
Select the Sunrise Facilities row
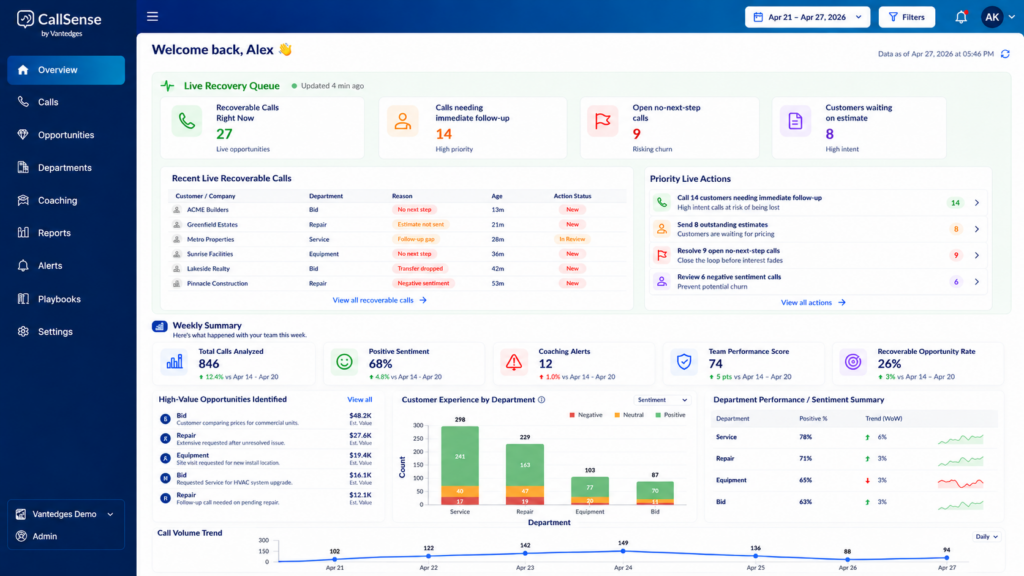click(397, 254)
